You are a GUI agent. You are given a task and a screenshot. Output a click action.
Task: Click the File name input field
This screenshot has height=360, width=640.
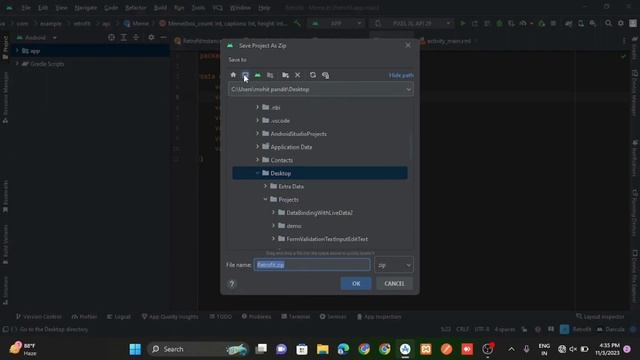[312, 265]
